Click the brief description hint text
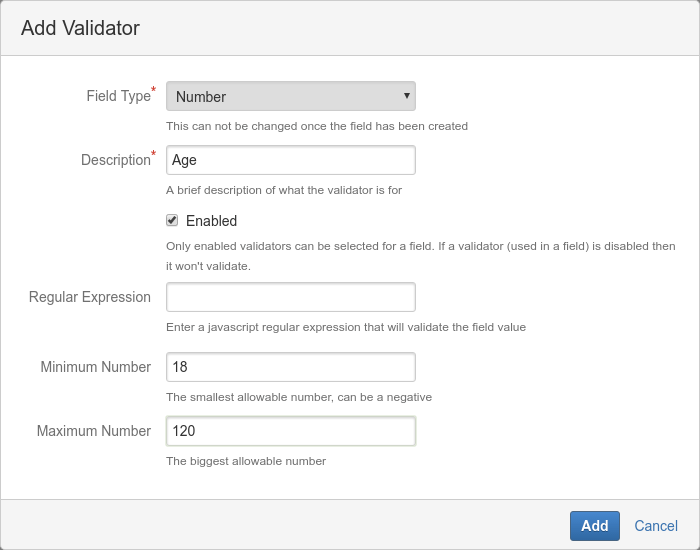 coord(284,190)
